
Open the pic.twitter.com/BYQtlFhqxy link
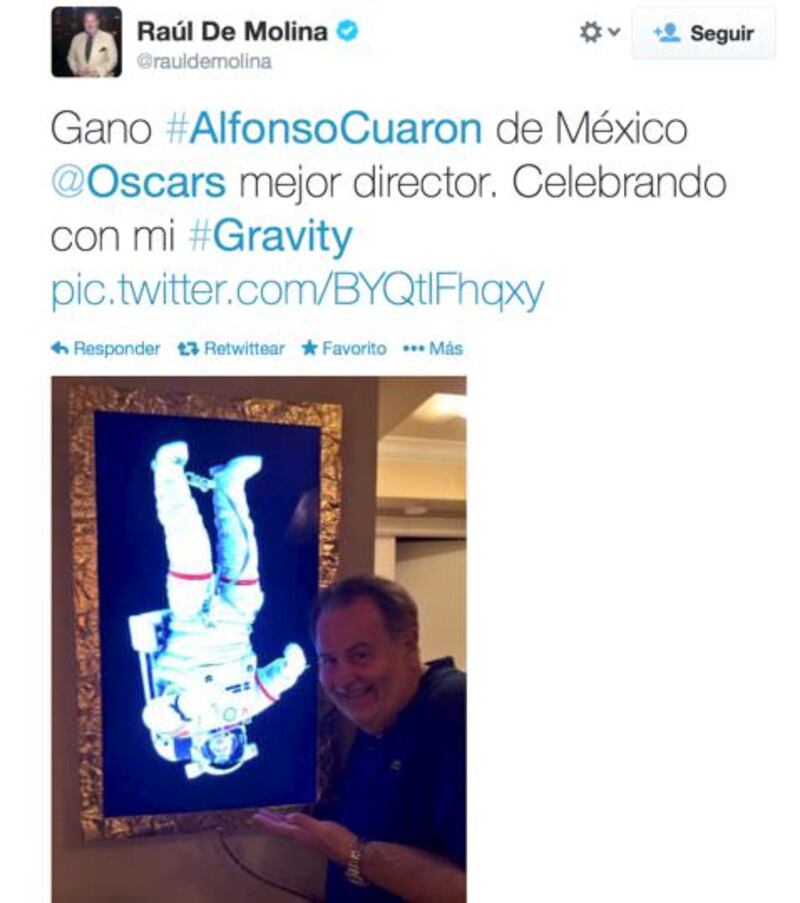[x=297, y=290]
